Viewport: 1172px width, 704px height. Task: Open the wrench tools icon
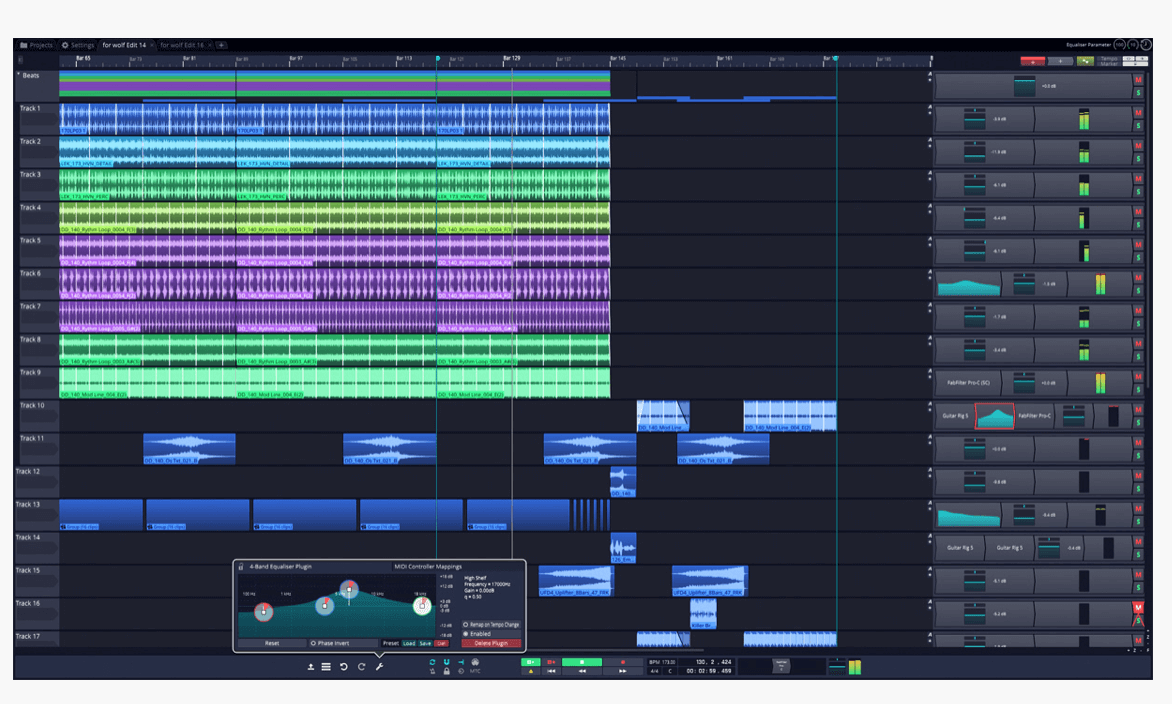[x=379, y=666]
